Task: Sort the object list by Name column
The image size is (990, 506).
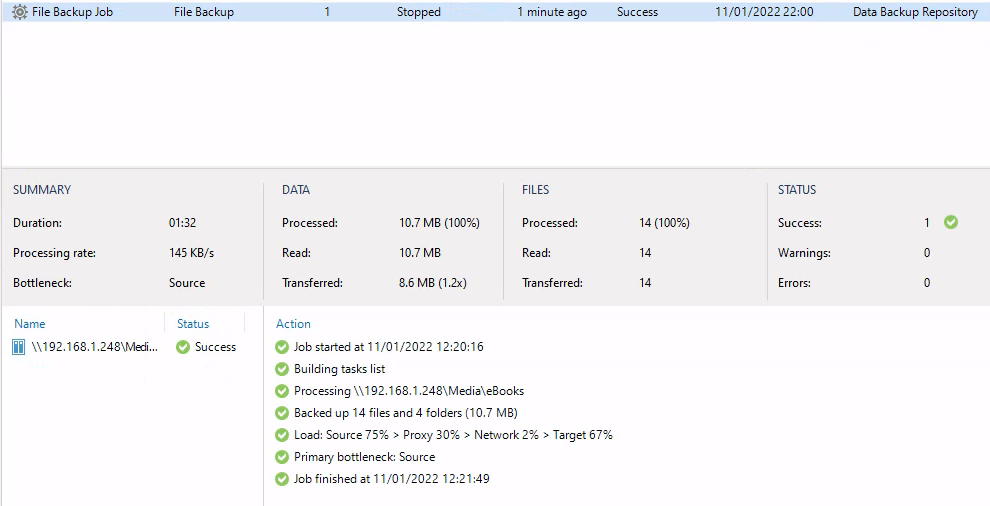Action: [x=30, y=324]
